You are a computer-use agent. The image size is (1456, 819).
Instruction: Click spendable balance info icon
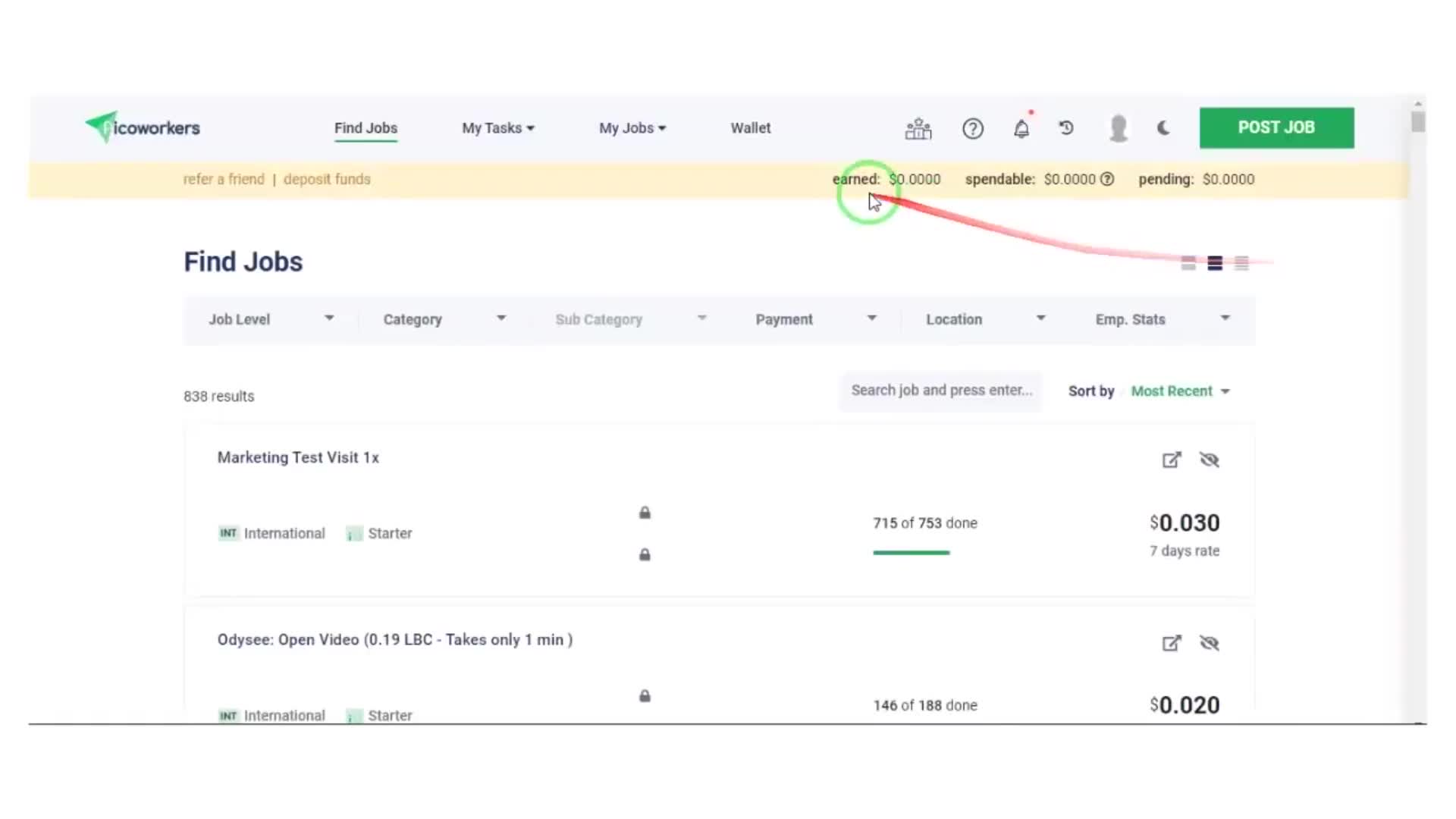click(1107, 180)
